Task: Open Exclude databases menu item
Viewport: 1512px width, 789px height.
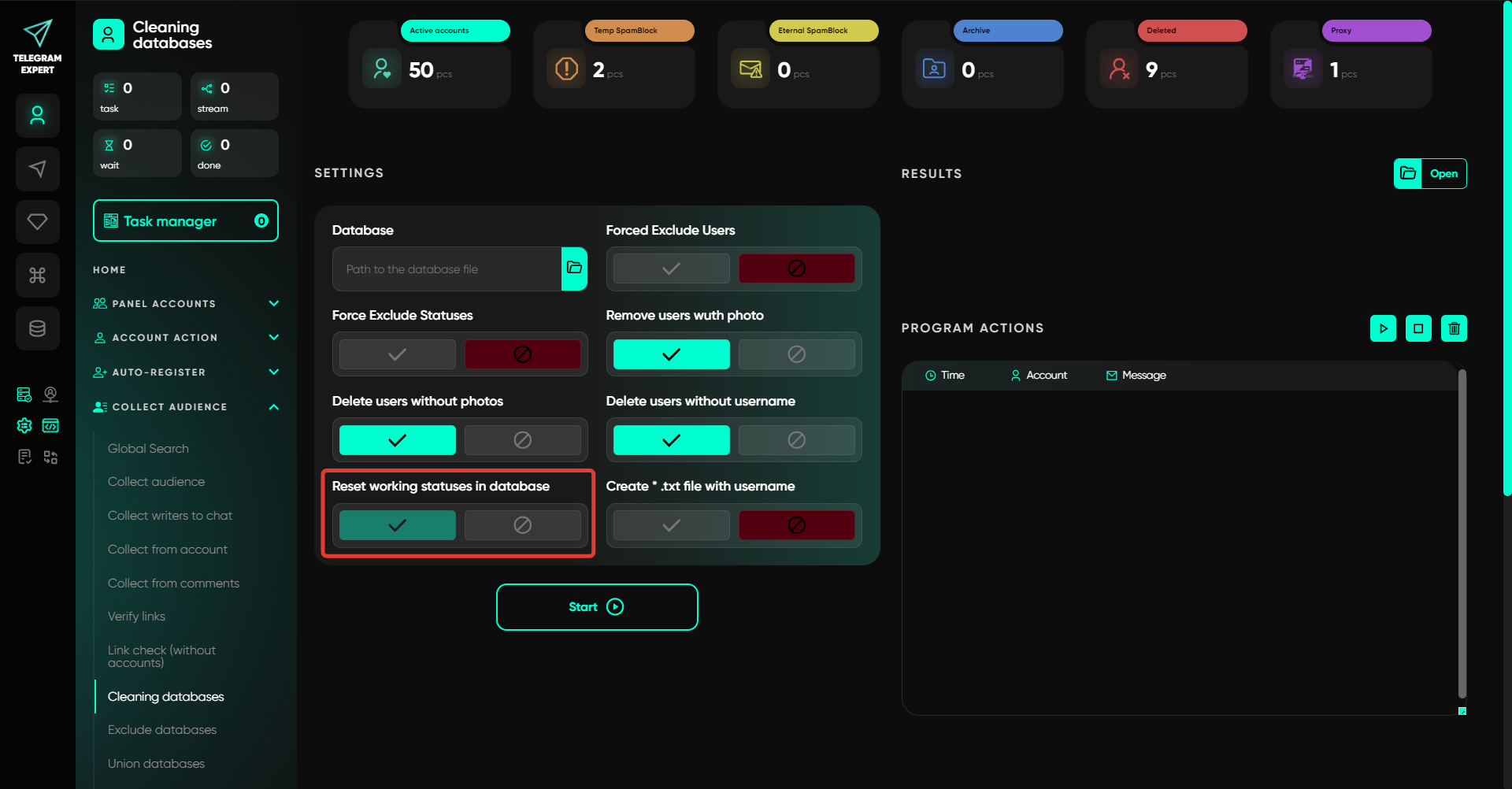Action: (162, 730)
